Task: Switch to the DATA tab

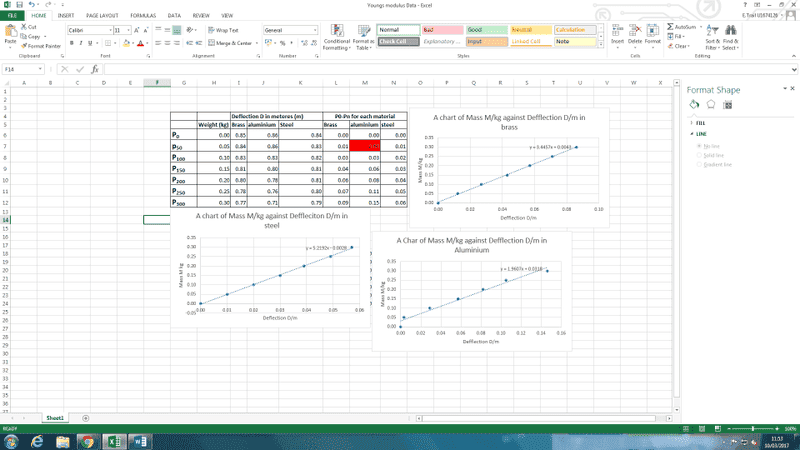Action: pos(174,16)
